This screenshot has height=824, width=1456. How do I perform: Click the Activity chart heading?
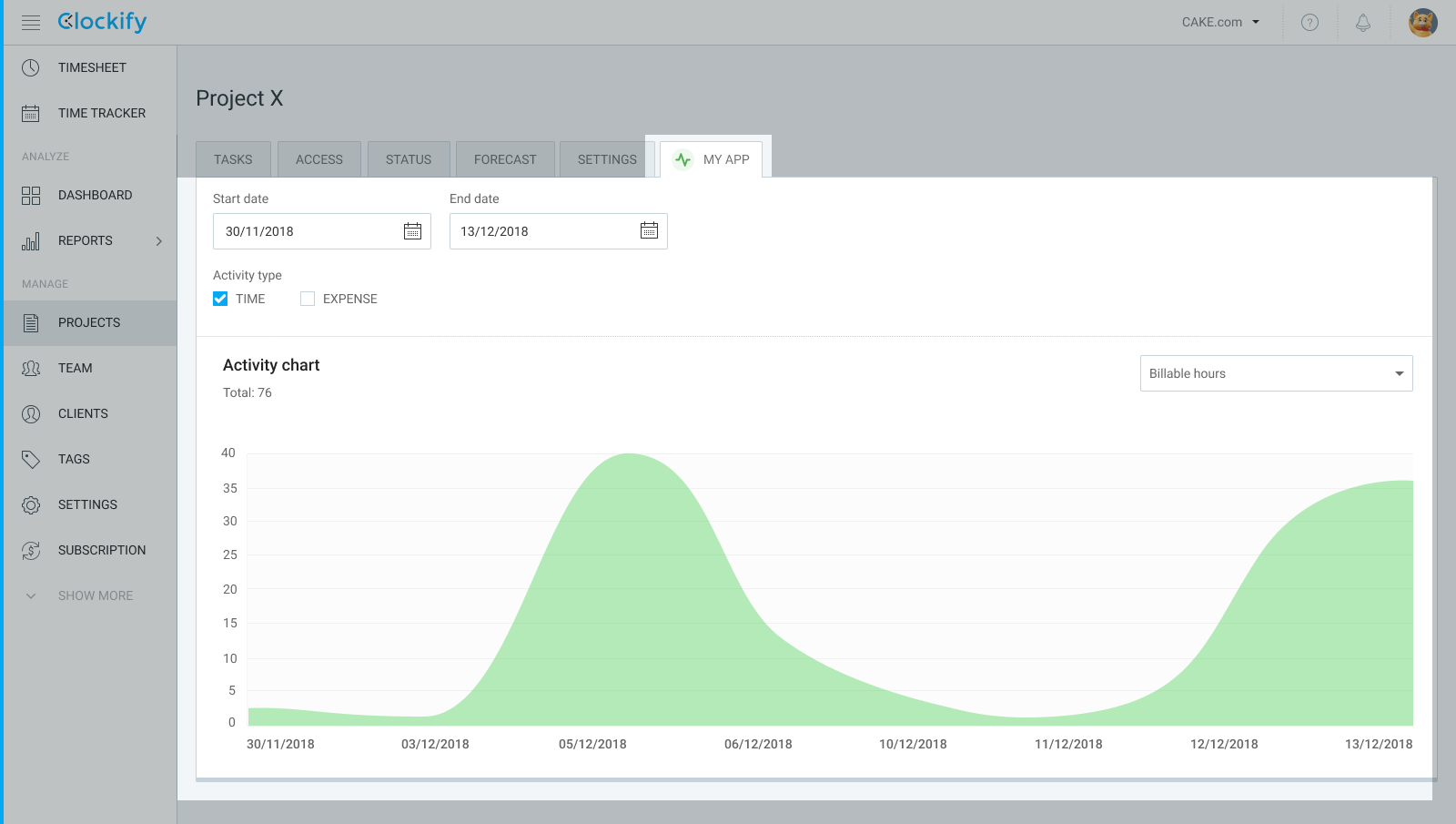(x=271, y=365)
